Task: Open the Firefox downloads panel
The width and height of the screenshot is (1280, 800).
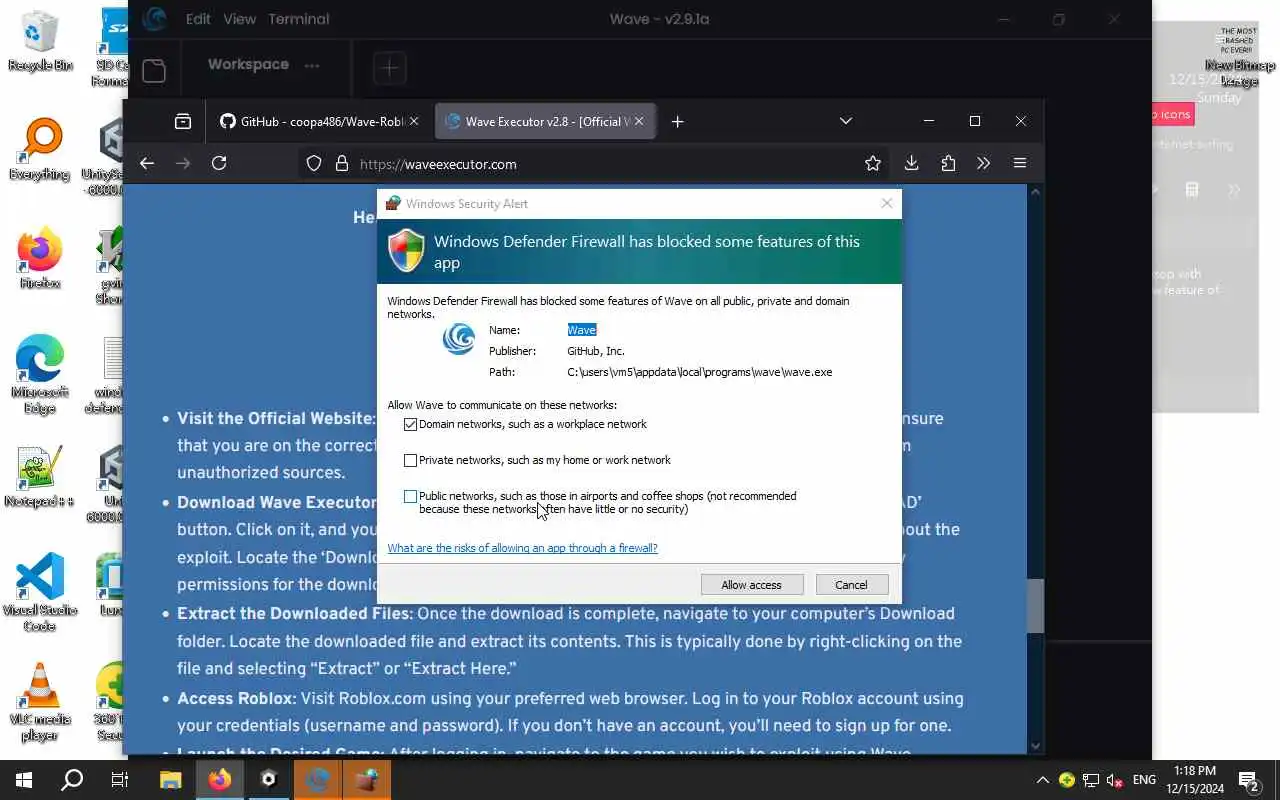Action: click(x=911, y=163)
